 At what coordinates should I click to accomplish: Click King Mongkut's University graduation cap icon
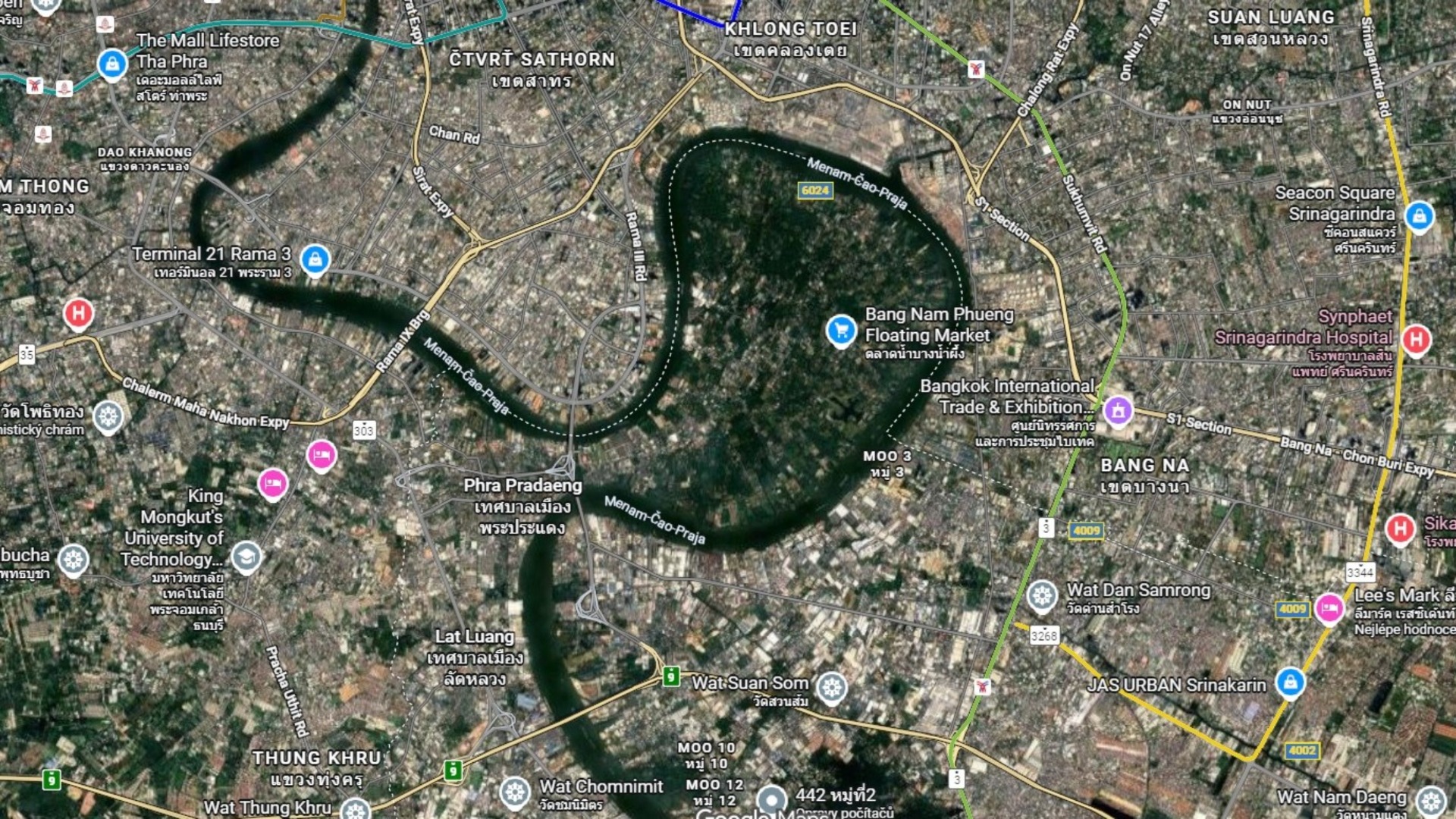coord(246,558)
